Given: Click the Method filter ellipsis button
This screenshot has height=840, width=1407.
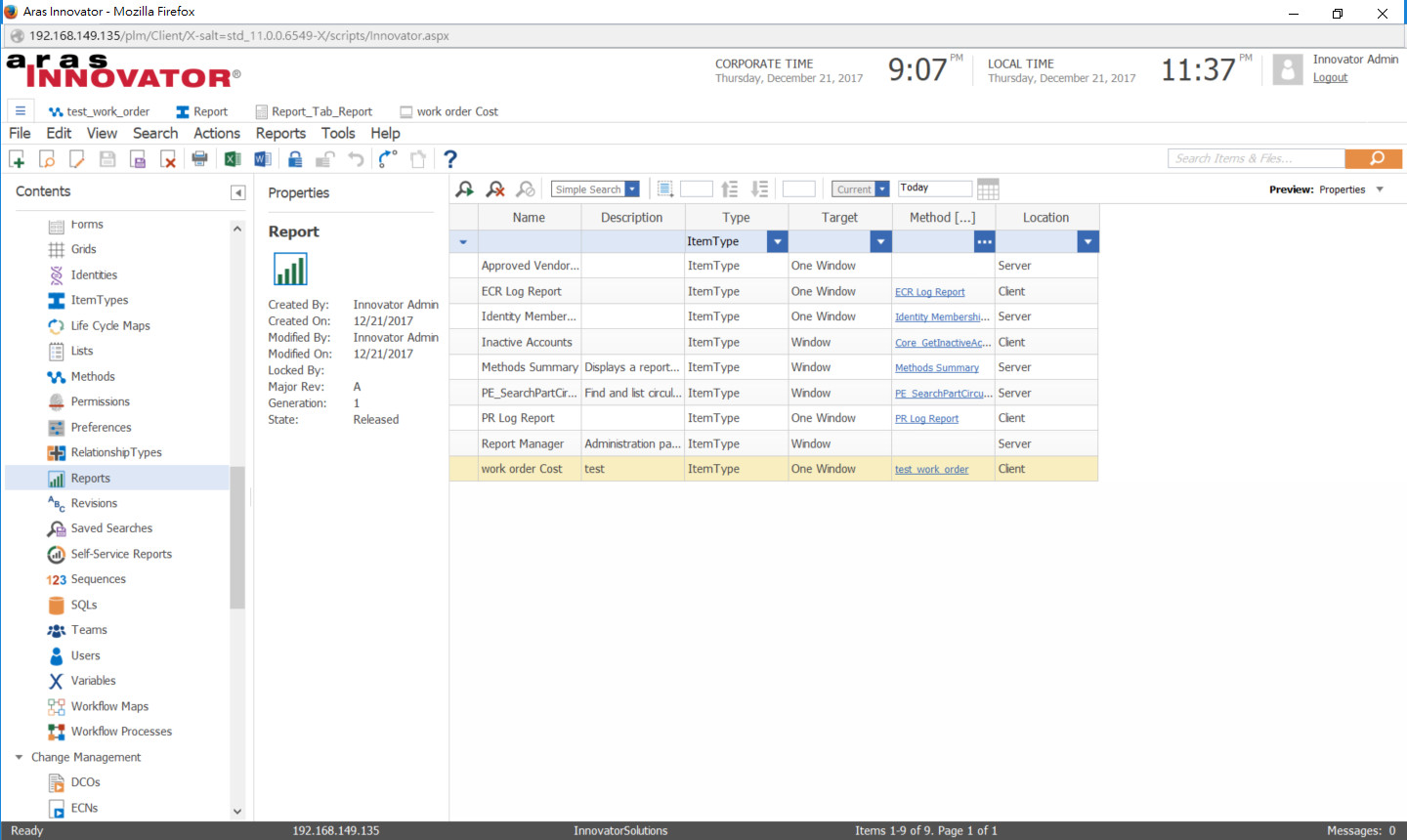Looking at the screenshot, I should click(984, 241).
